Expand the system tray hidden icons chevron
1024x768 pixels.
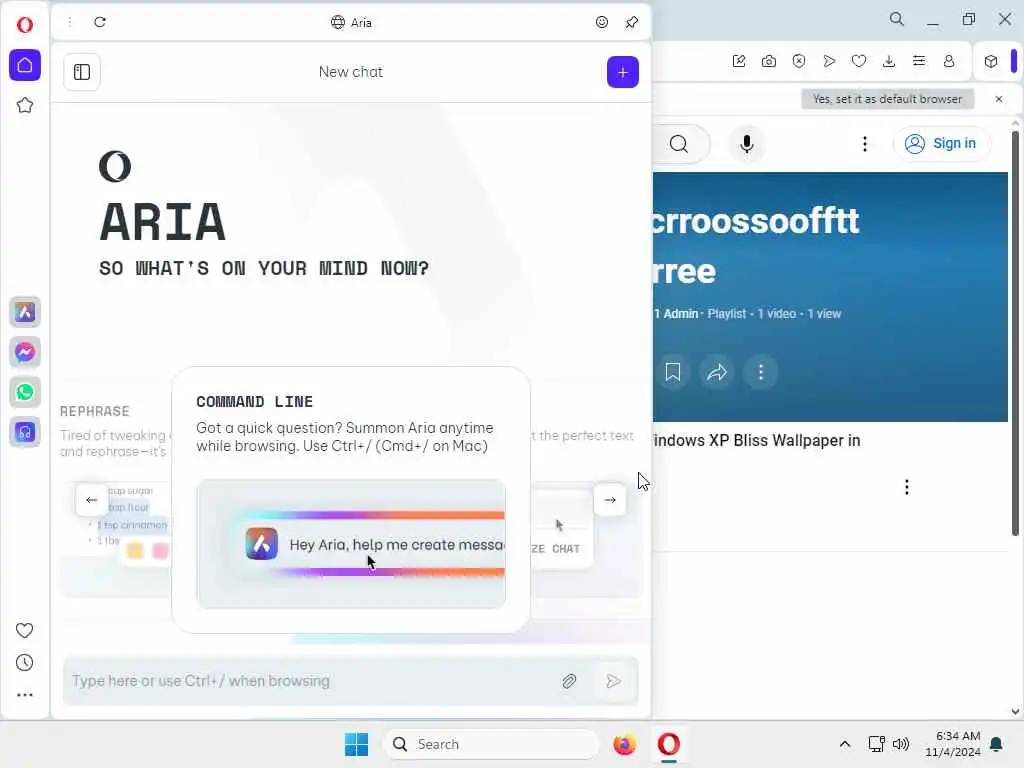[844, 744]
